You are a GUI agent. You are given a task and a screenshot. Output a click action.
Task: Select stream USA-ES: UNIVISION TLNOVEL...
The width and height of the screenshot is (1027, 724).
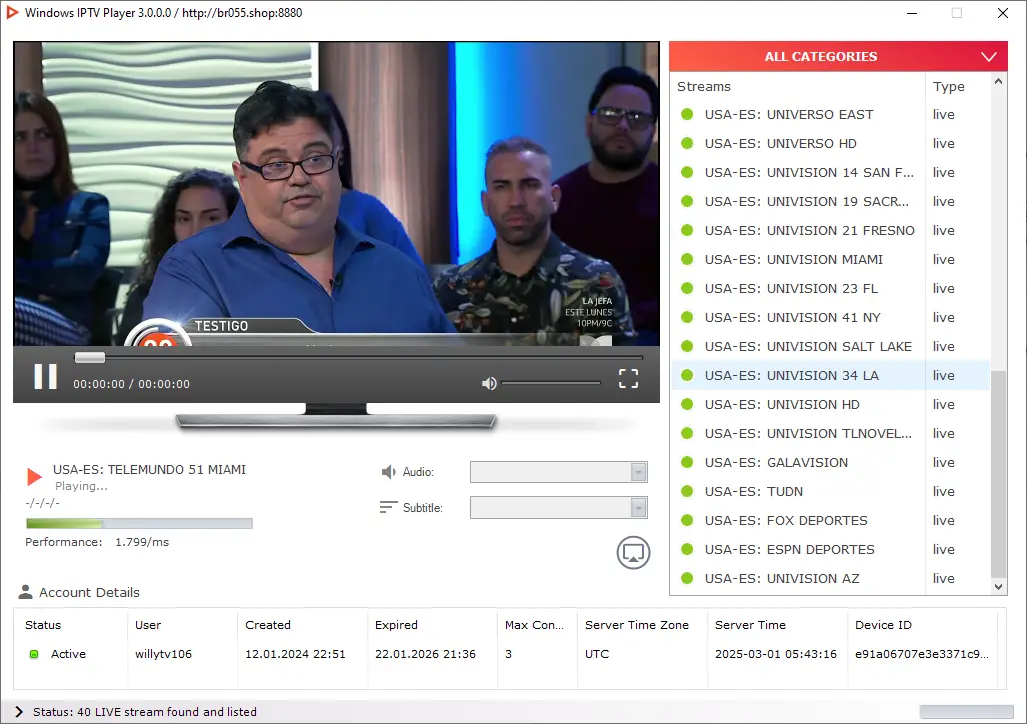[831, 433]
